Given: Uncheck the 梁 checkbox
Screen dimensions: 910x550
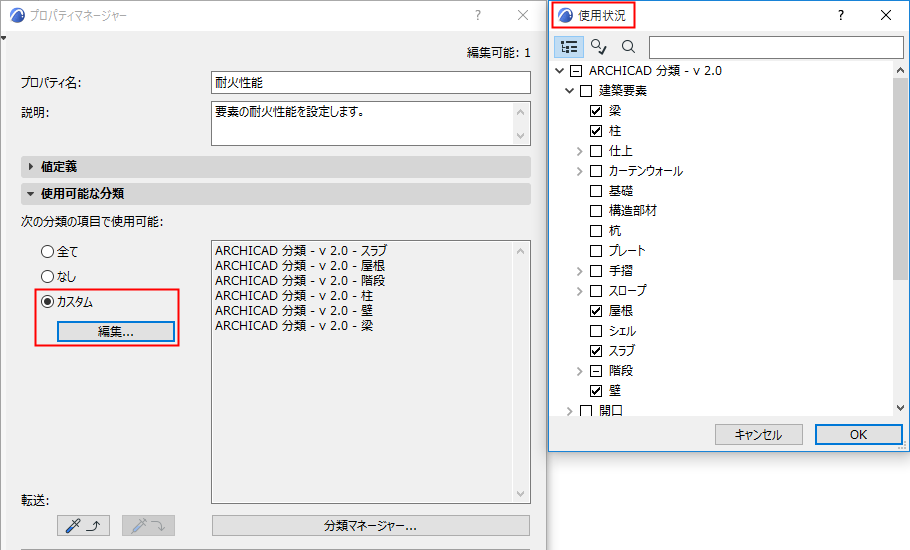Looking at the screenshot, I should pyautogui.click(x=596, y=111).
